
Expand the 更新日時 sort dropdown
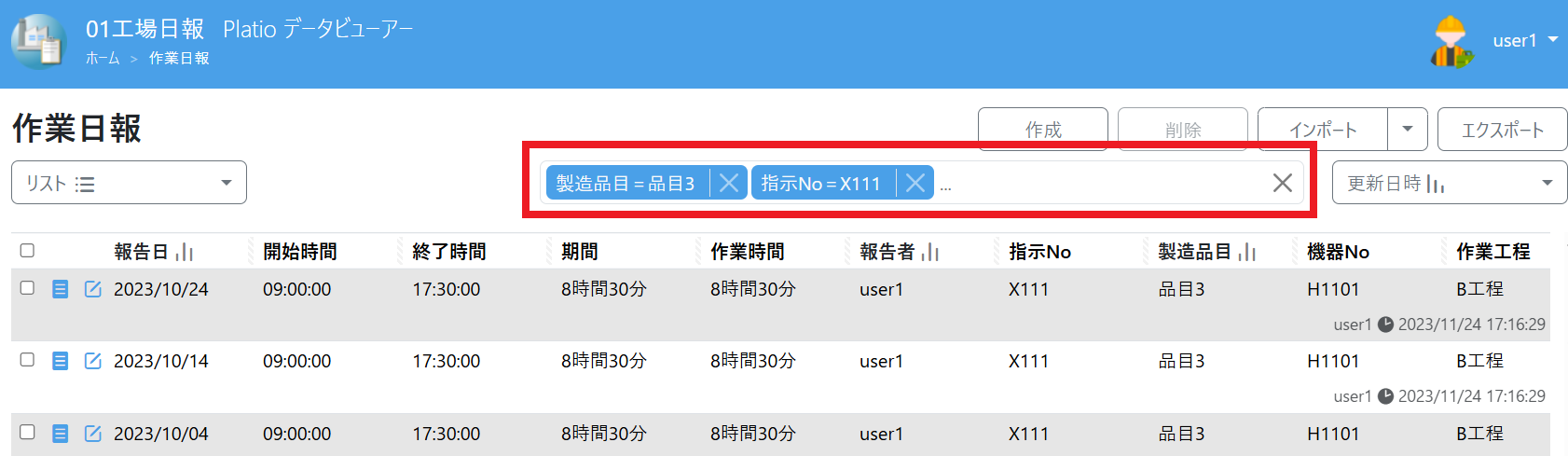click(x=1449, y=183)
